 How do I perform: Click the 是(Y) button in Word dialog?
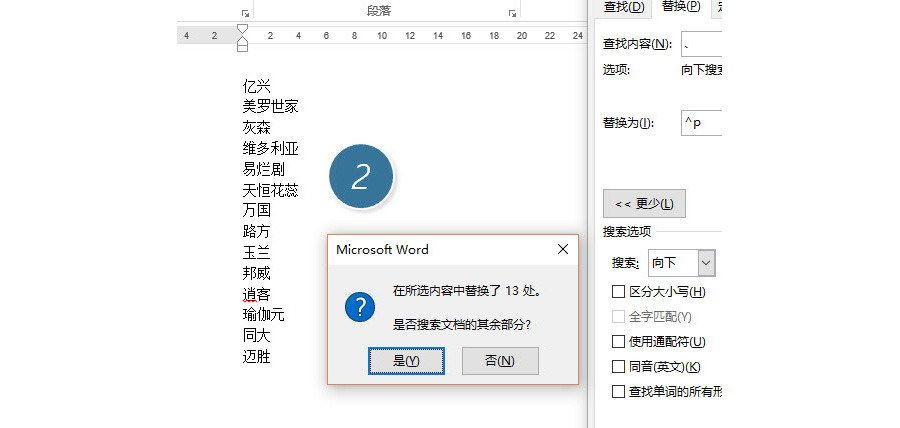pyautogui.click(x=406, y=361)
